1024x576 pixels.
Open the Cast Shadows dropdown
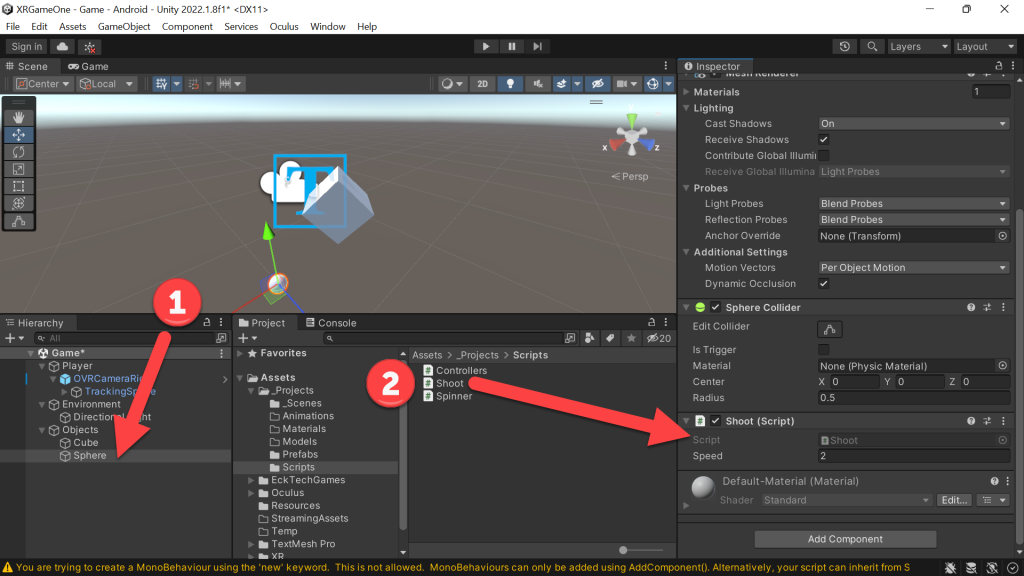click(914, 123)
